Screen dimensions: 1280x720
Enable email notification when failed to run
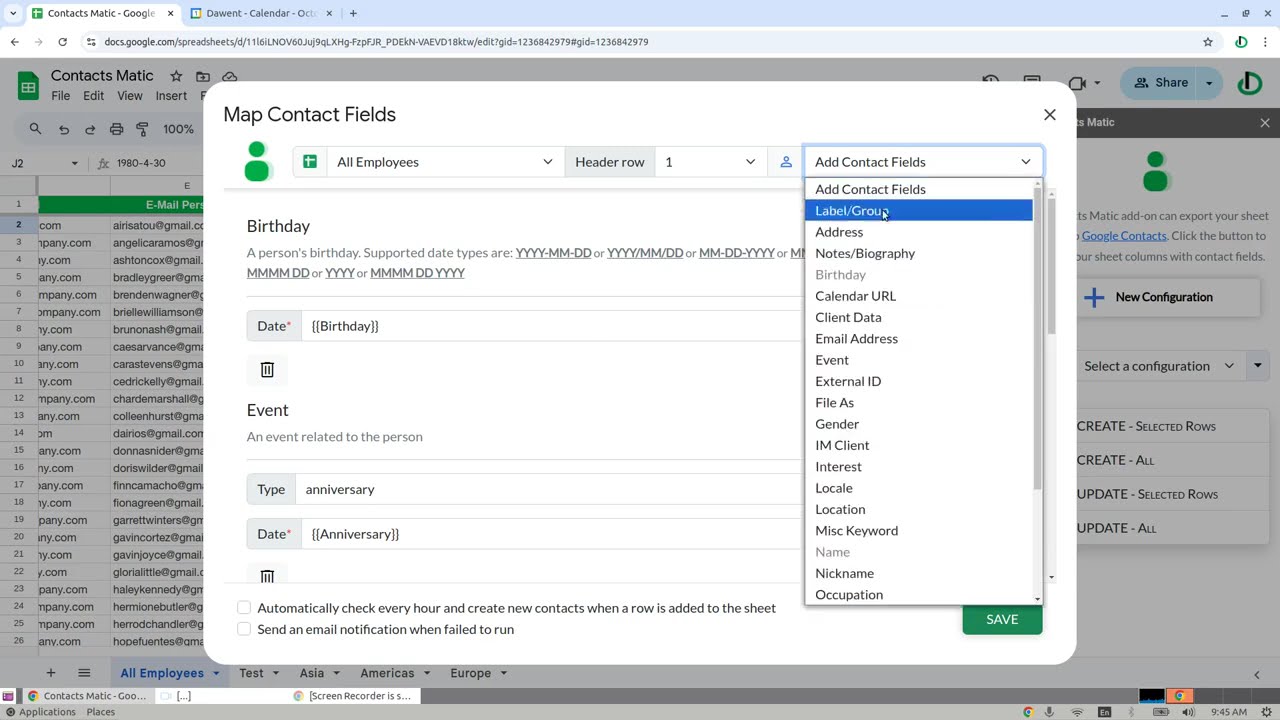click(x=244, y=629)
